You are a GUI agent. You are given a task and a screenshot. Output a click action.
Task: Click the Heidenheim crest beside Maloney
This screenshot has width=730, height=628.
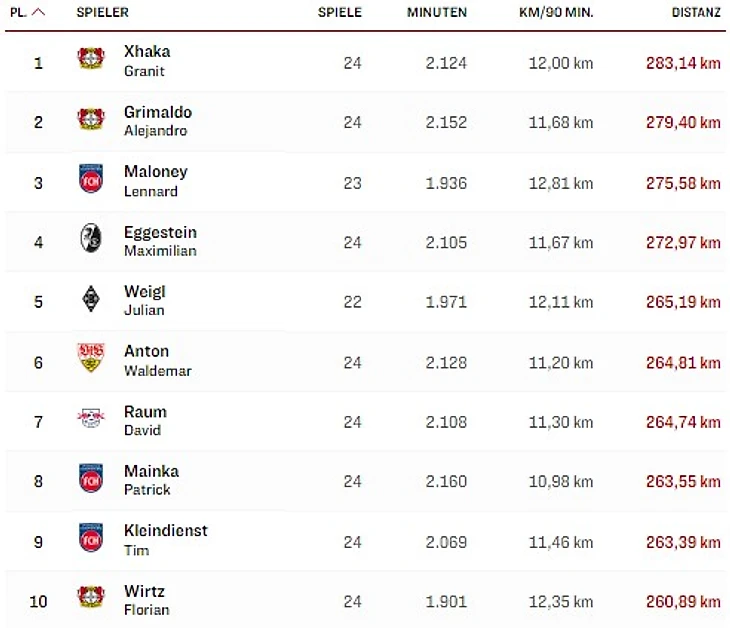(x=91, y=180)
